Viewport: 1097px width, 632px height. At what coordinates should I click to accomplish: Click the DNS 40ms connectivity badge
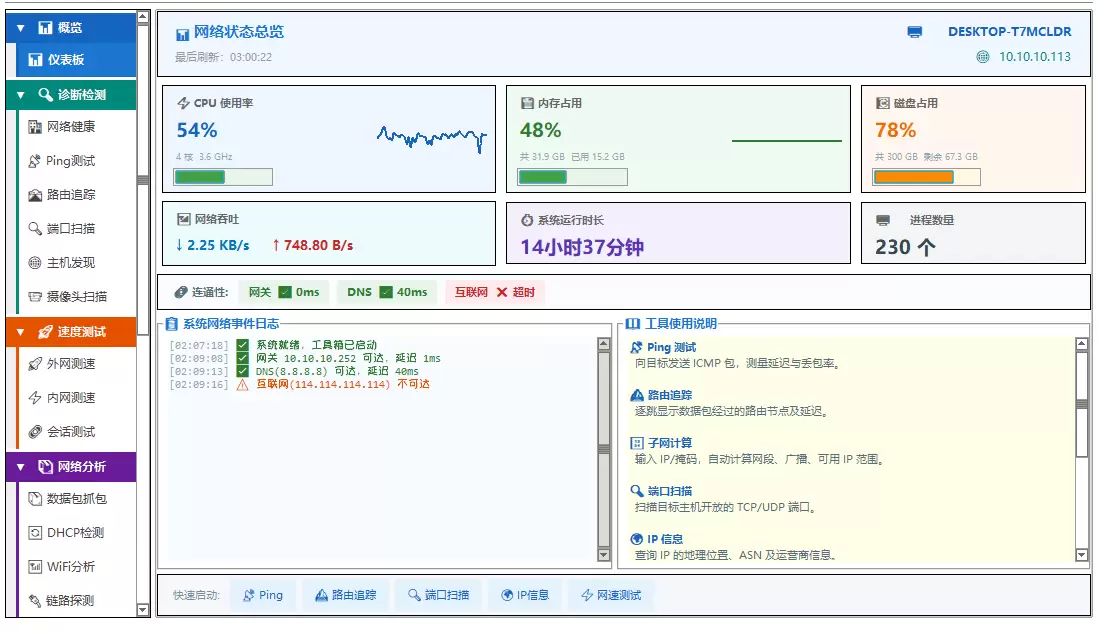pyautogui.click(x=387, y=293)
